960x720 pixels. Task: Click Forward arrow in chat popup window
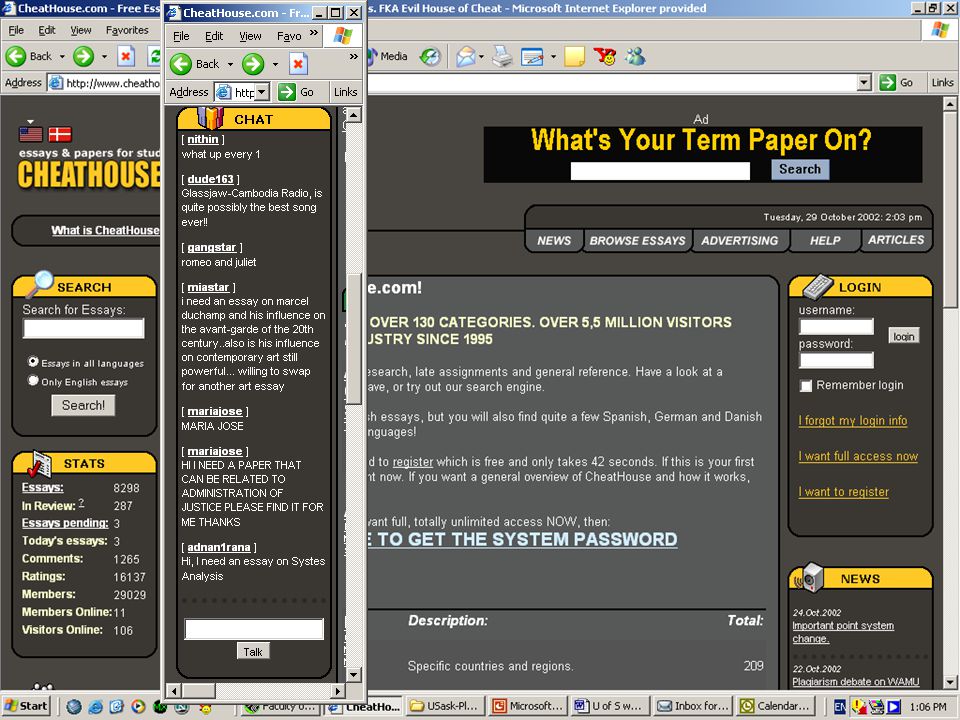coord(253,64)
